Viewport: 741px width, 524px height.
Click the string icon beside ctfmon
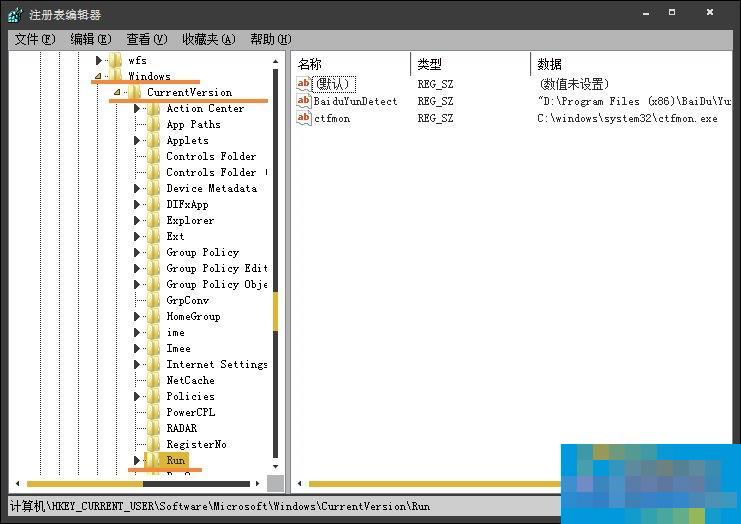(x=303, y=118)
